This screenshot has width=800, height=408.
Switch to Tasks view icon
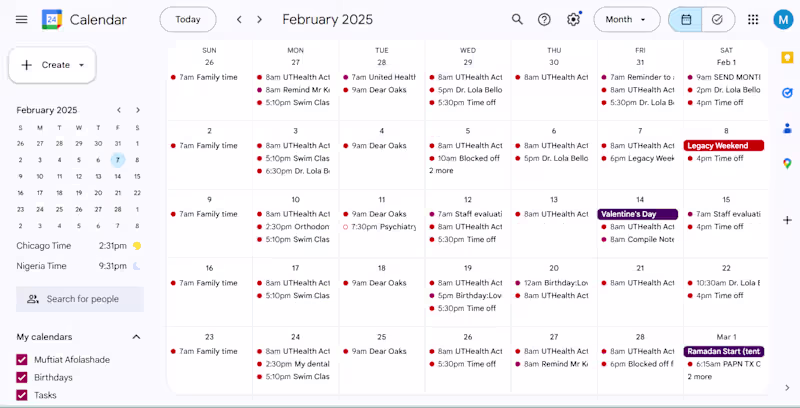717,19
